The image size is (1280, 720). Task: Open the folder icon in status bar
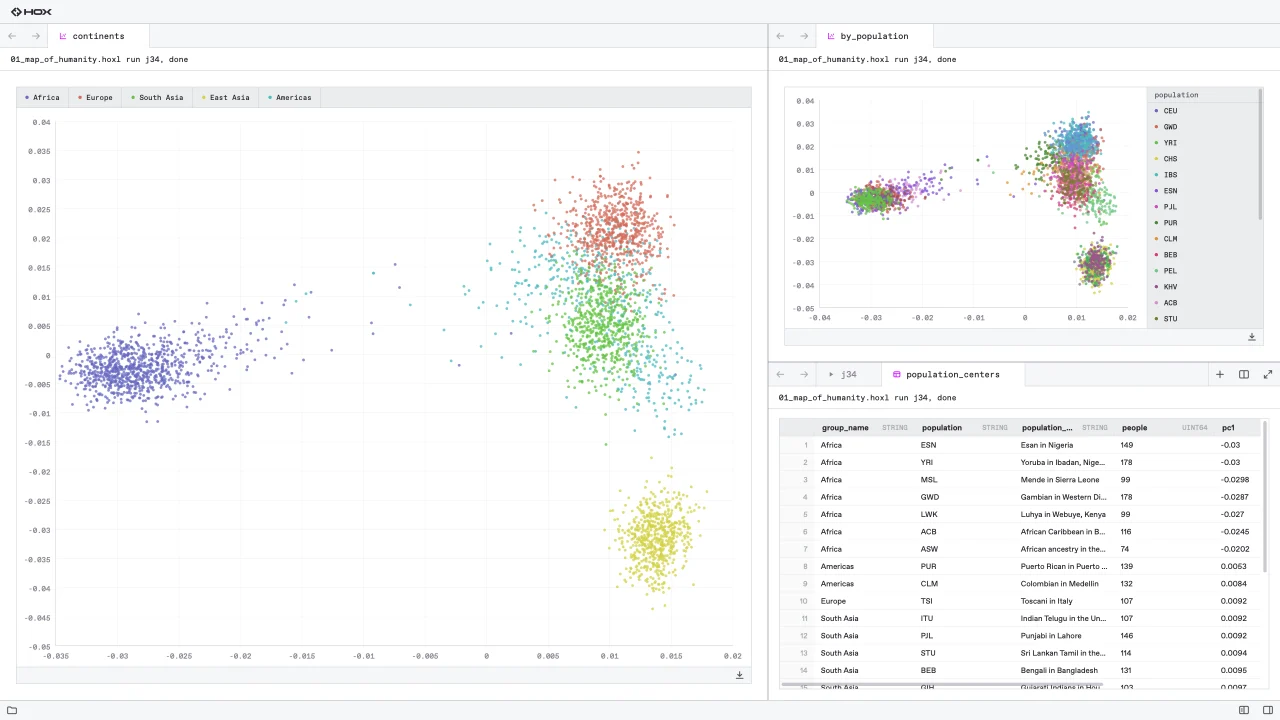click(12, 710)
